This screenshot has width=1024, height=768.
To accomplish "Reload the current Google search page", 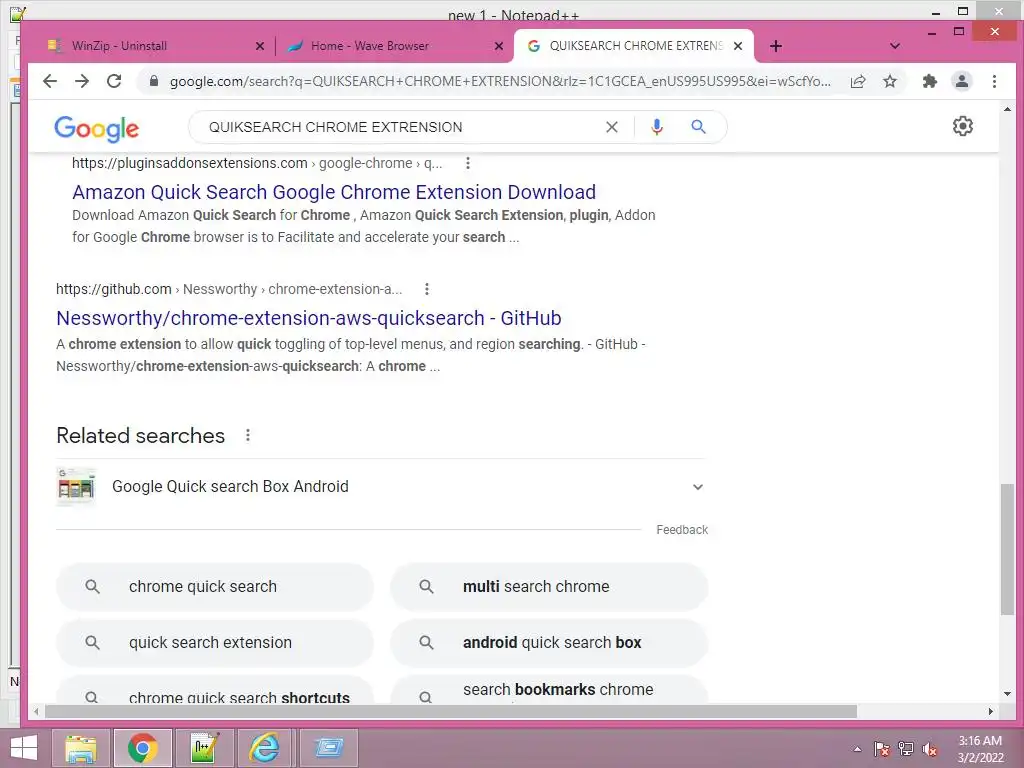I will [x=114, y=81].
